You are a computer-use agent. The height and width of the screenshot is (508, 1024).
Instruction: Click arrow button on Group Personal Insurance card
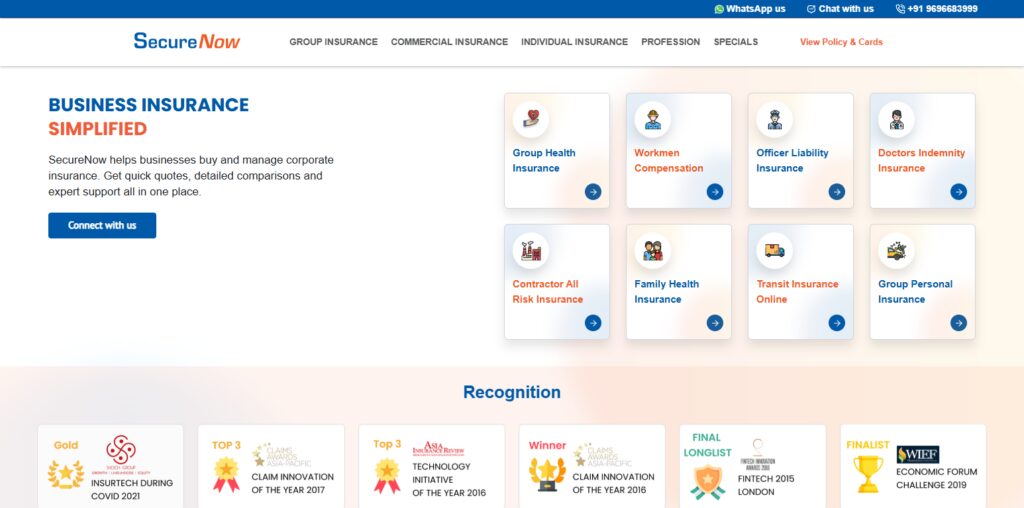tap(959, 323)
